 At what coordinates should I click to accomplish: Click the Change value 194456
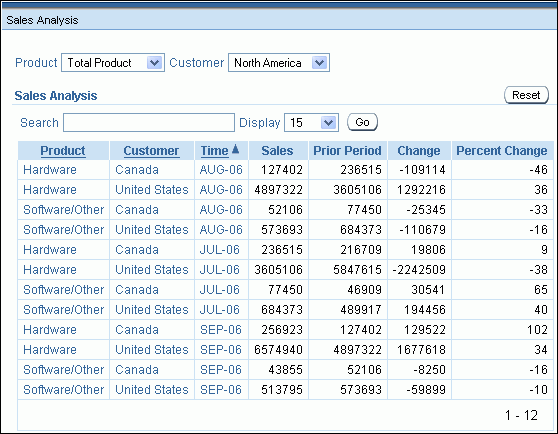click(425, 309)
